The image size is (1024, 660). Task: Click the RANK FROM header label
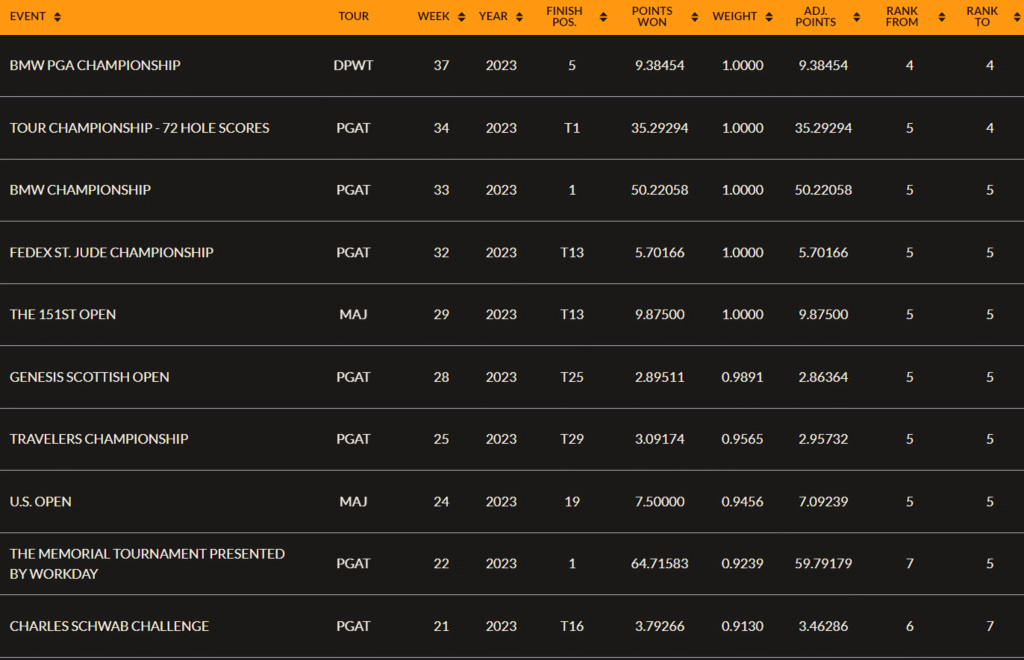[x=902, y=16]
